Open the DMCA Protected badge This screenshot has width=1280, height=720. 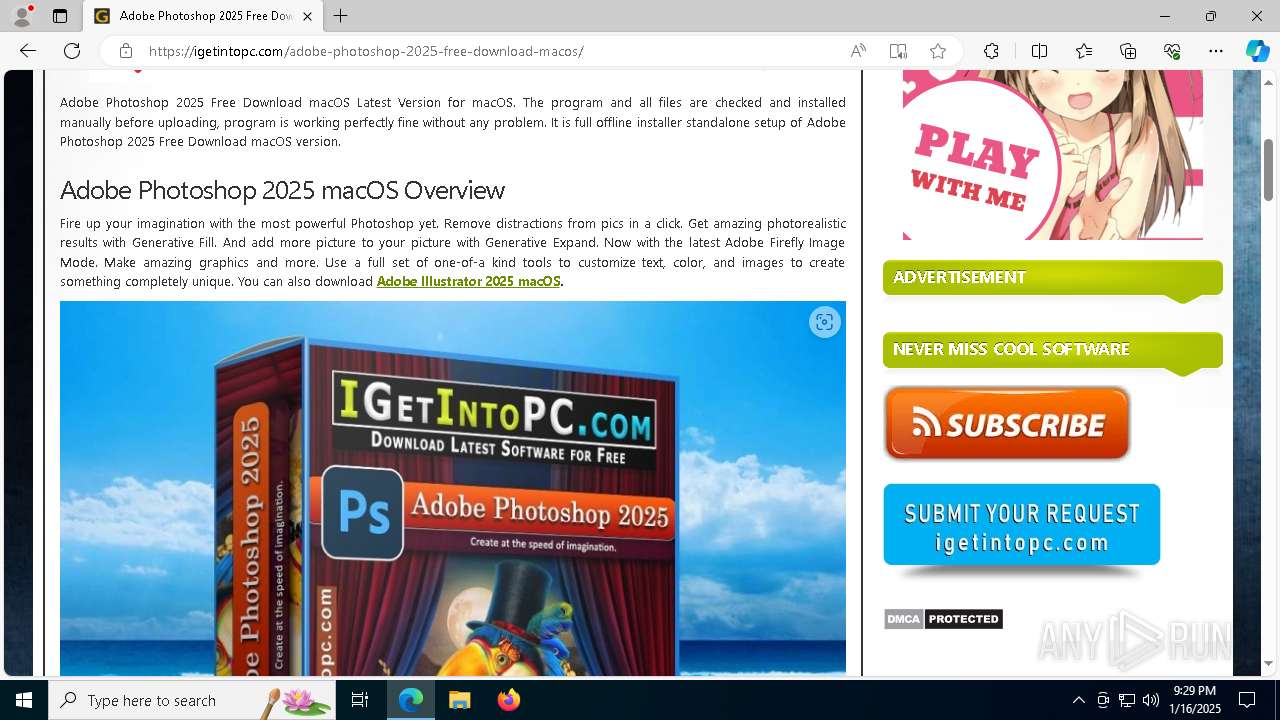943,619
